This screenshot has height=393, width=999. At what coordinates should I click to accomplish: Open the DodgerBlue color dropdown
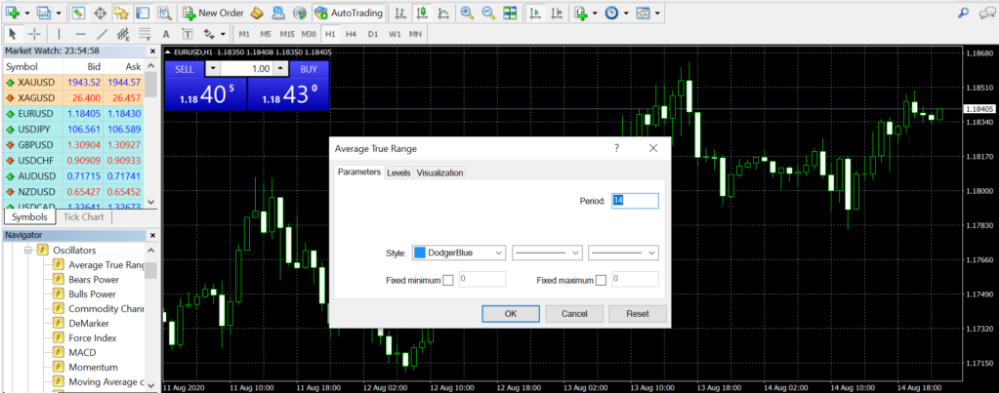[x=459, y=253]
